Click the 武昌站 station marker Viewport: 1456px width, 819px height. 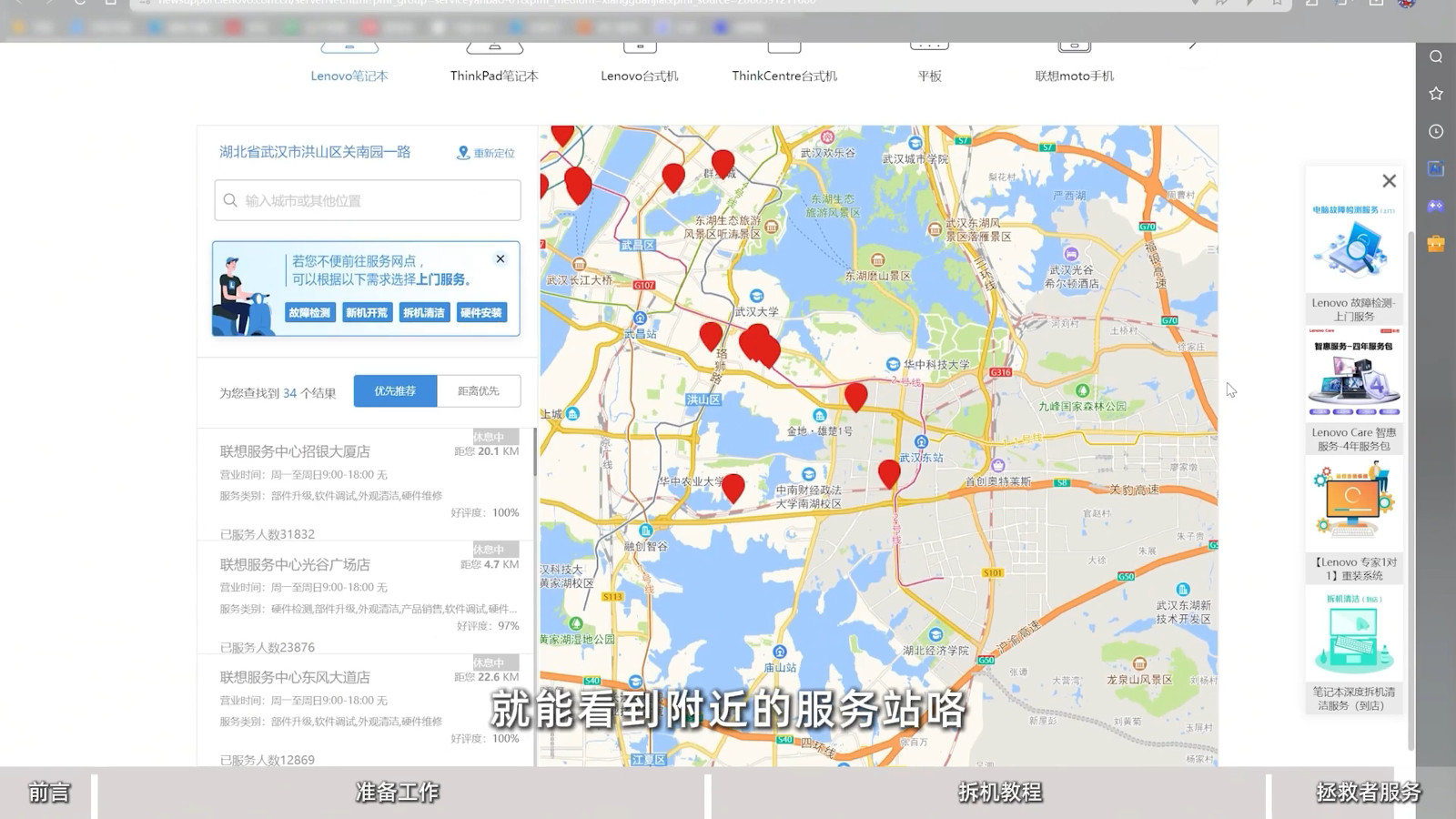point(640,318)
